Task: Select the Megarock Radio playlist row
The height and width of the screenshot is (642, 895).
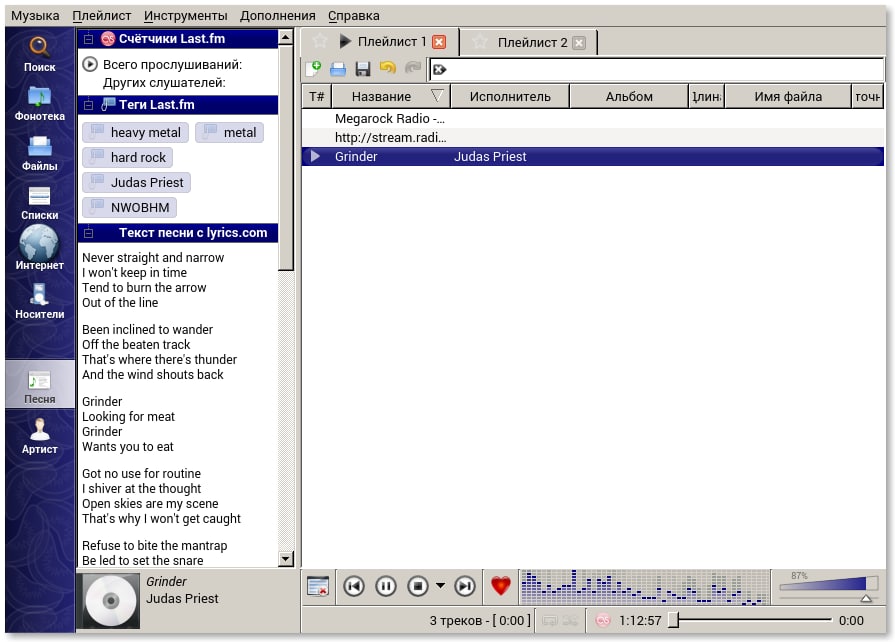Action: pos(592,119)
